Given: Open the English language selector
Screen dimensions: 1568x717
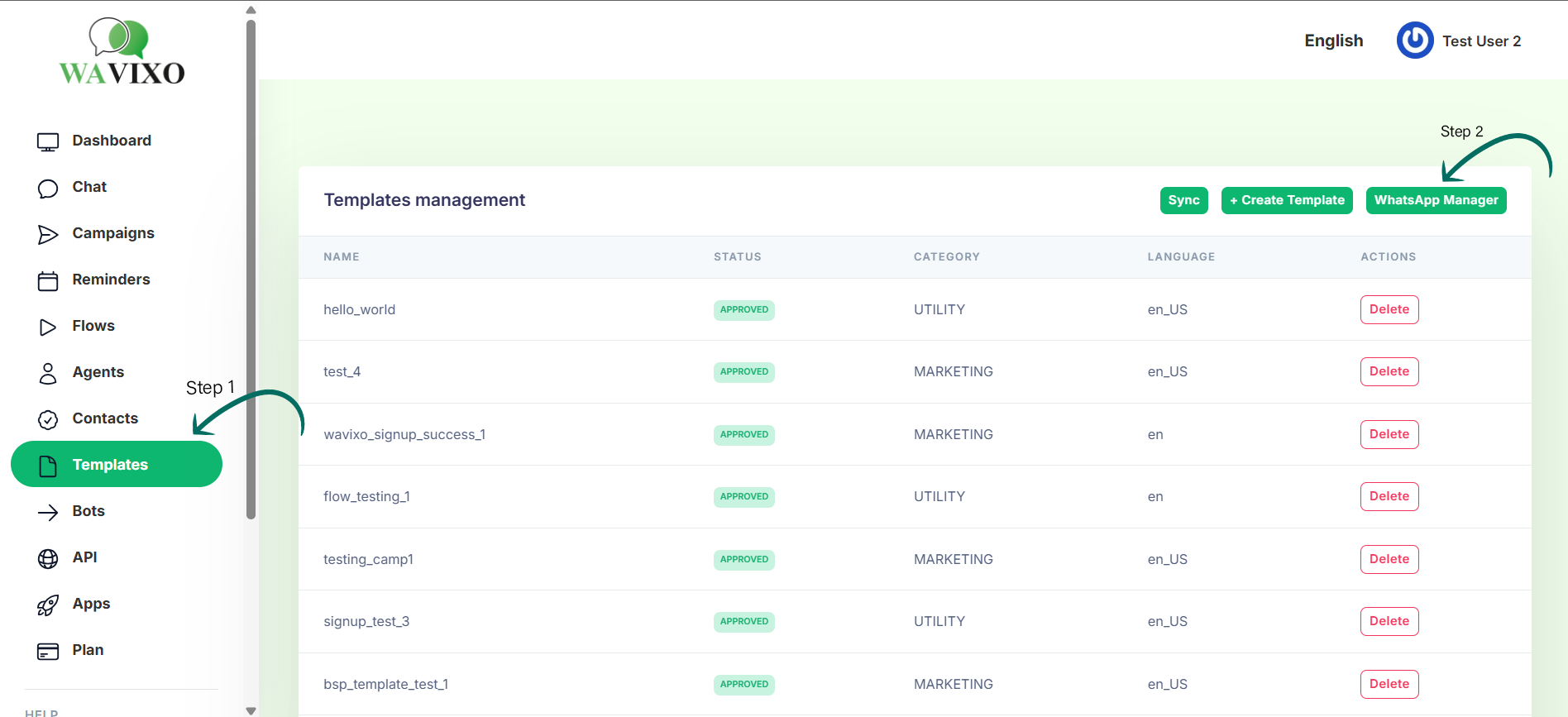Looking at the screenshot, I should (x=1333, y=41).
